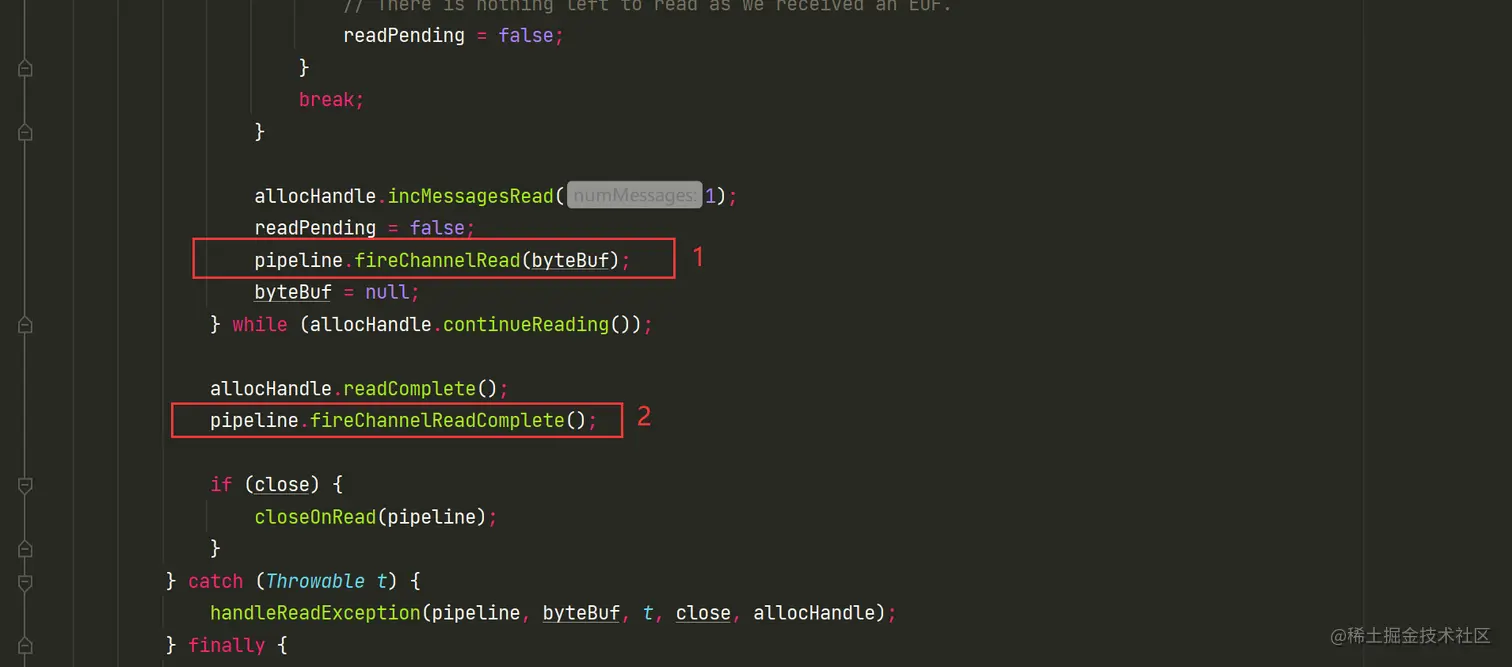Collapse the fold marker at '} catch (Throwable t)'
The height and width of the screenshot is (667, 1512).
(x=25, y=581)
